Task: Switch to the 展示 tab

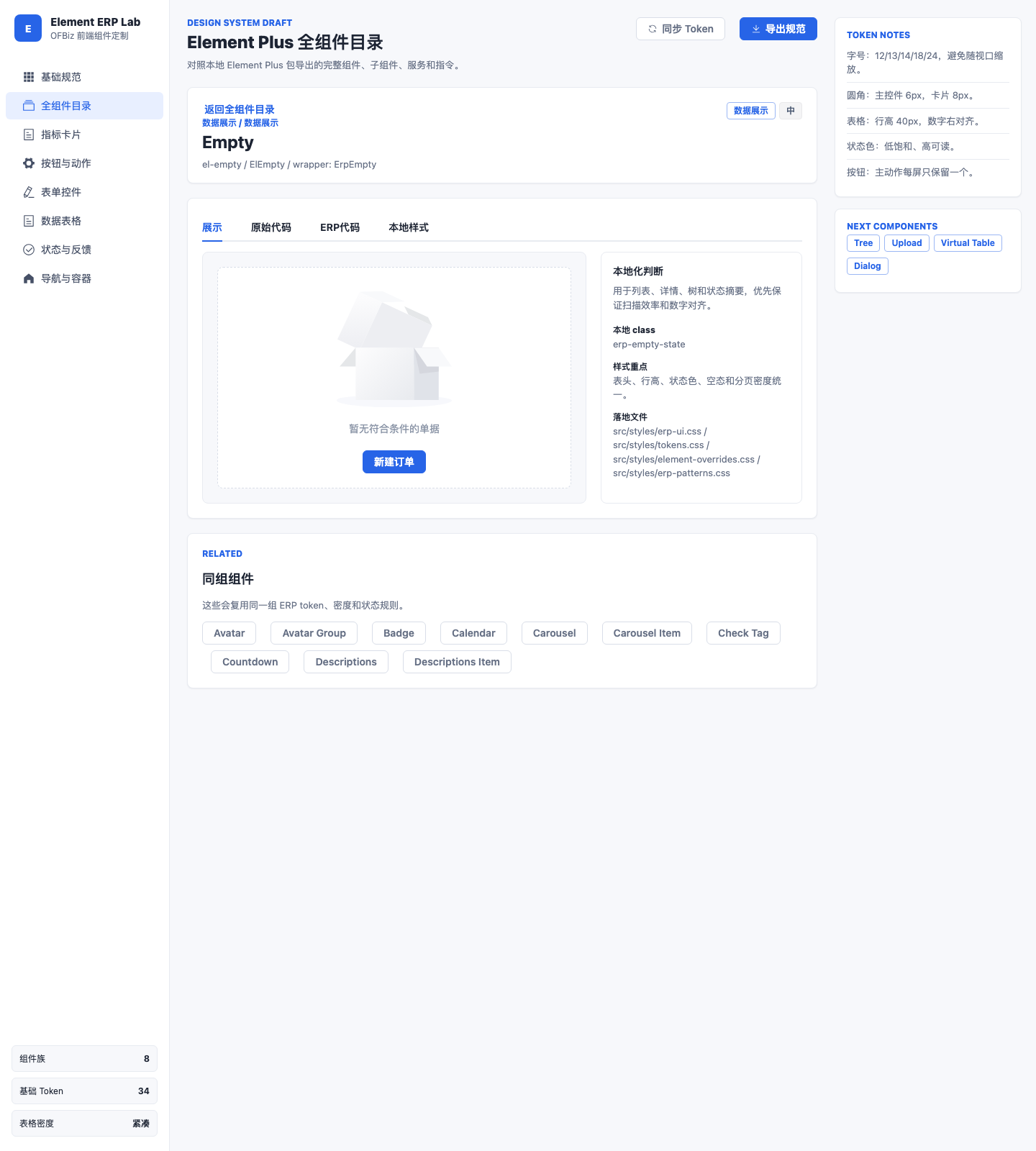Action: click(212, 227)
